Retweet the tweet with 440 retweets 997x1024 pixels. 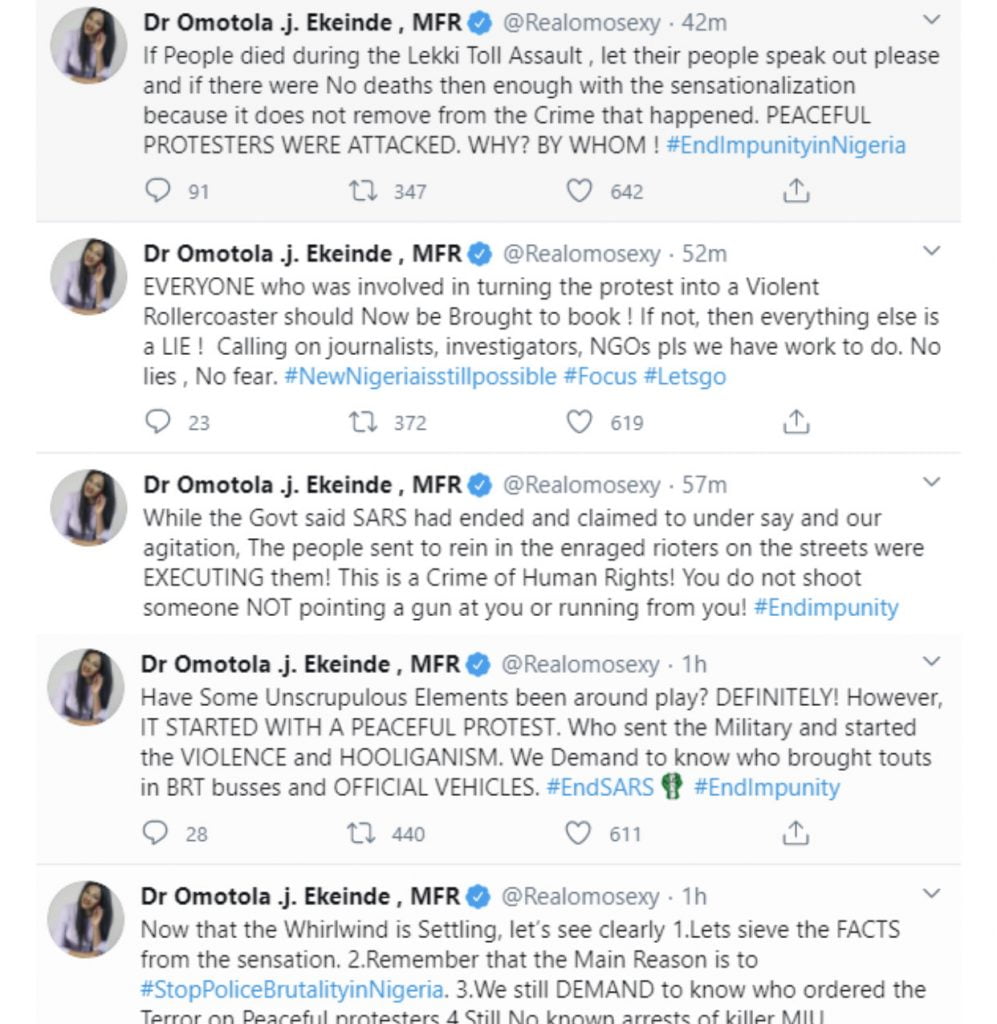tap(361, 833)
